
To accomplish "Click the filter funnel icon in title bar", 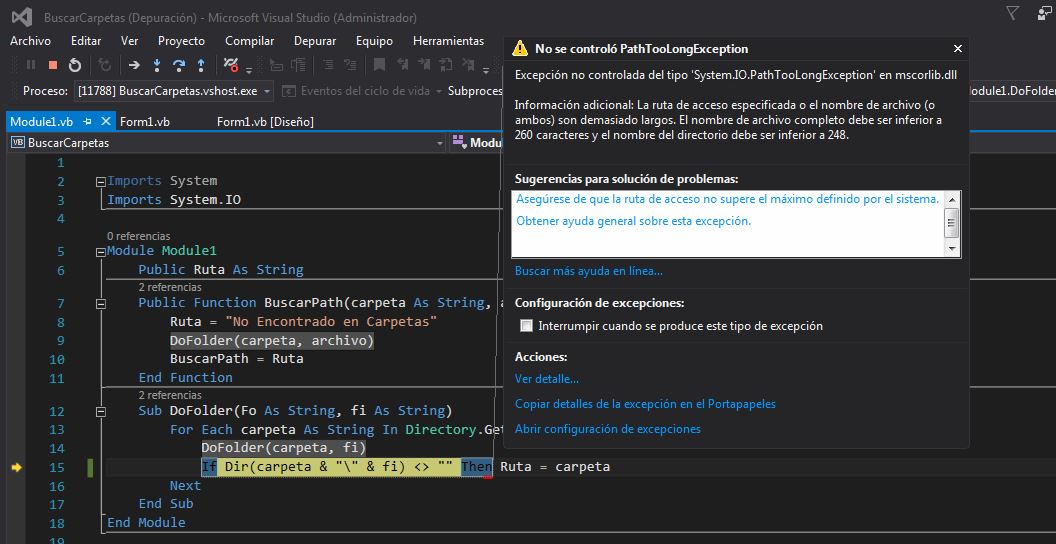I will click(x=1012, y=13).
